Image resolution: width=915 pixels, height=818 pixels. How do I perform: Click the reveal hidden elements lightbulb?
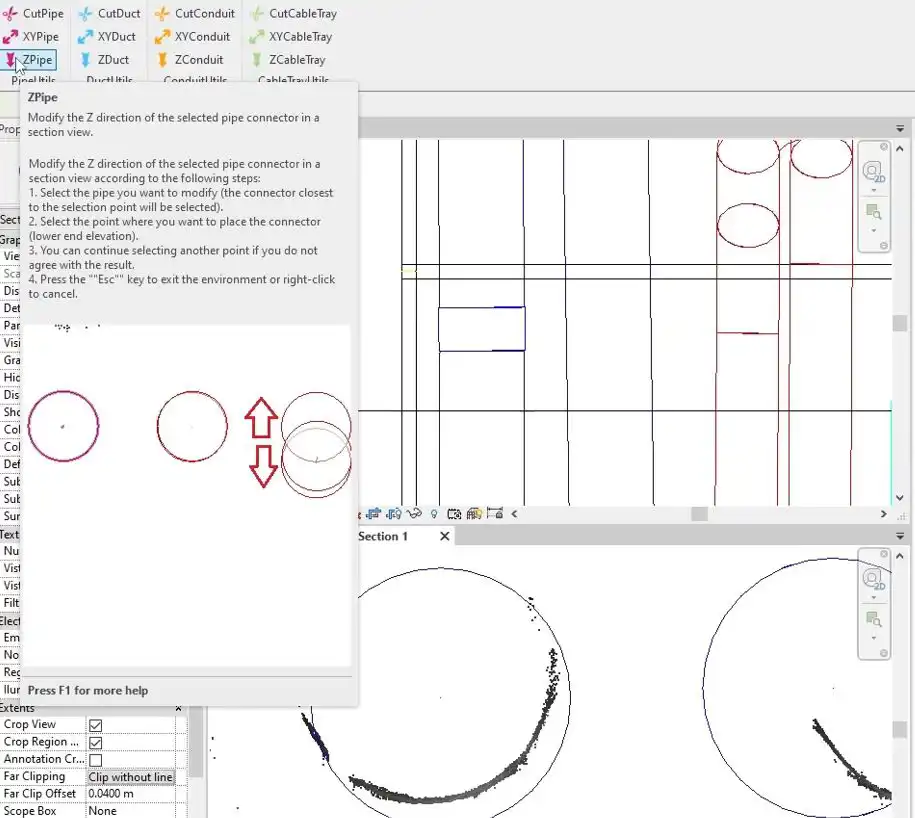(x=434, y=514)
